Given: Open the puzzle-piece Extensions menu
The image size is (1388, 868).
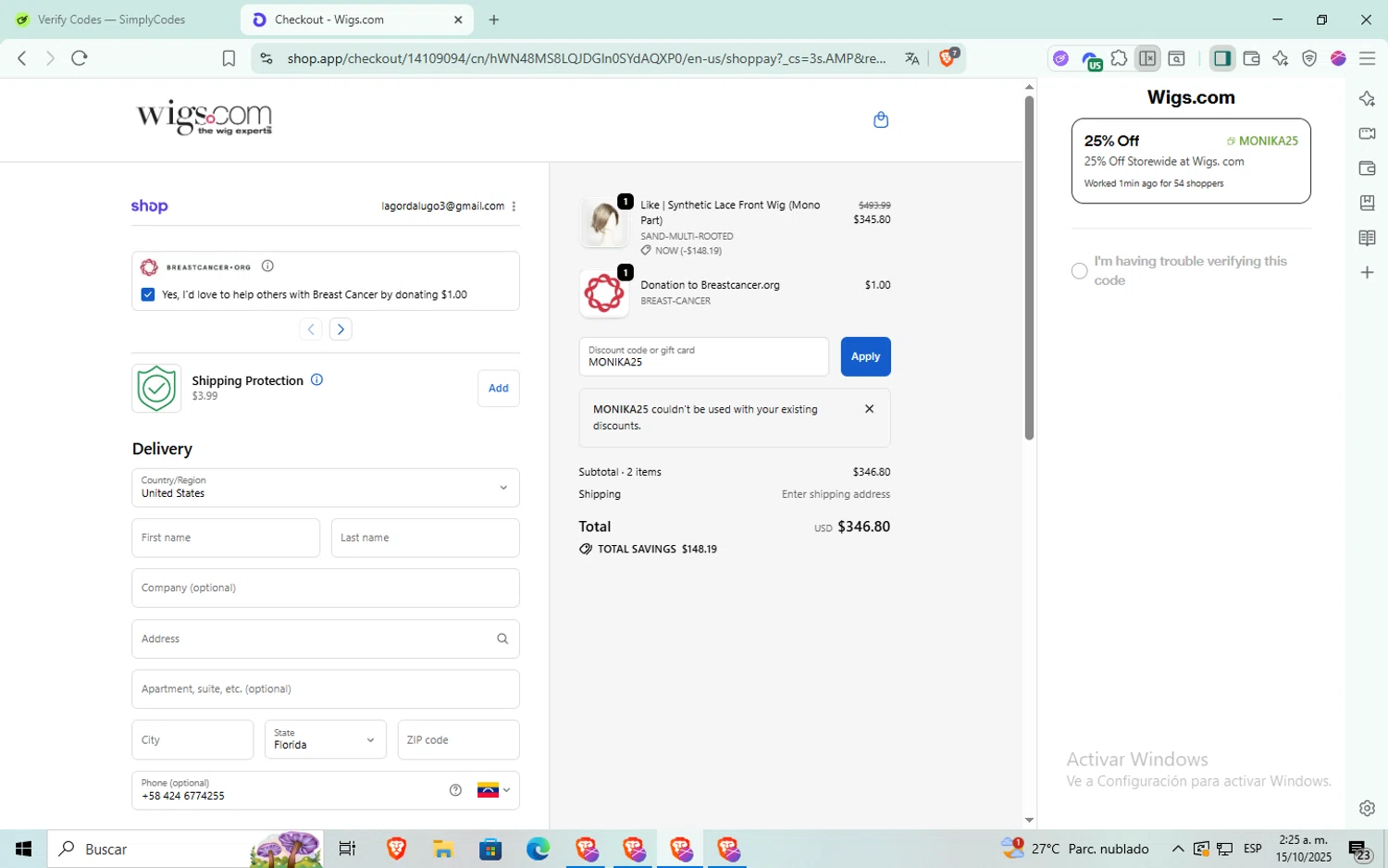Looking at the screenshot, I should point(1120,58).
